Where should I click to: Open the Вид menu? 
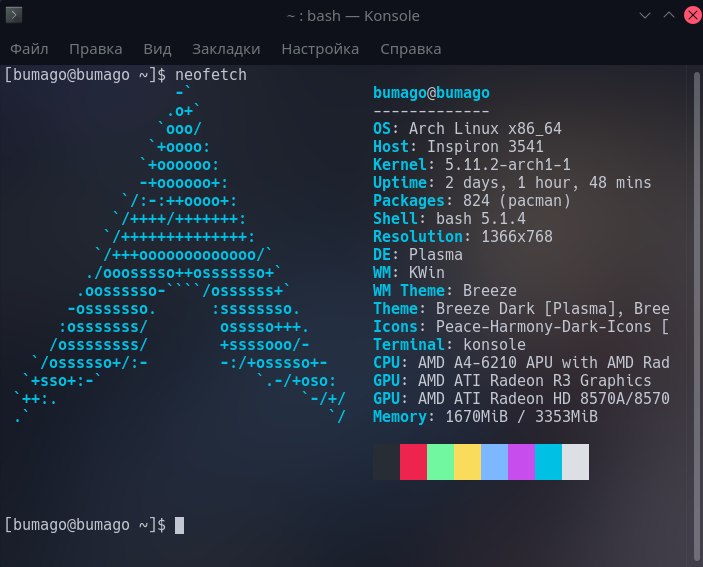pyautogui.click(x=157, y=49)
